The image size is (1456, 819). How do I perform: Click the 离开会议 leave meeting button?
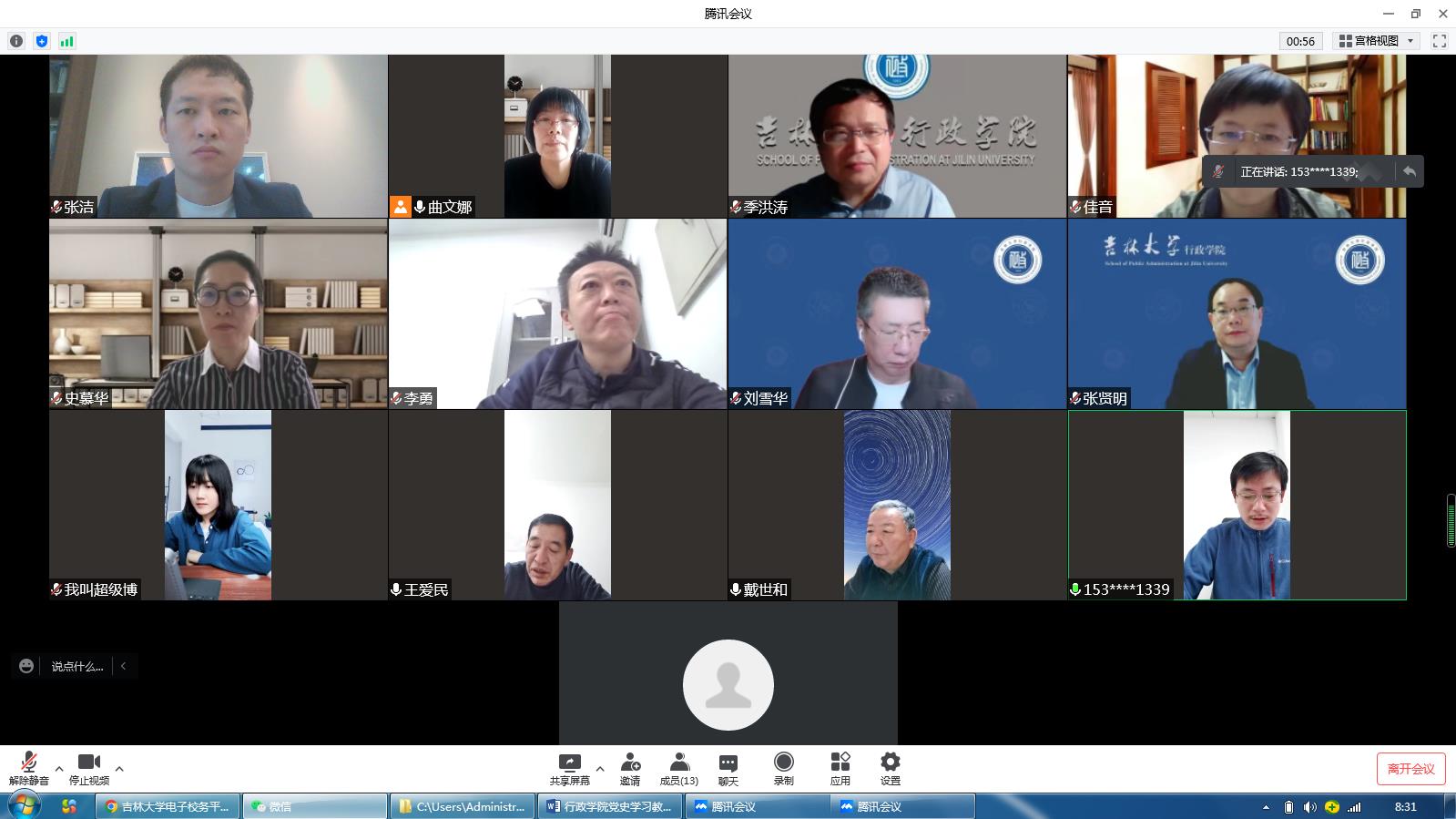pos(1410,769)
